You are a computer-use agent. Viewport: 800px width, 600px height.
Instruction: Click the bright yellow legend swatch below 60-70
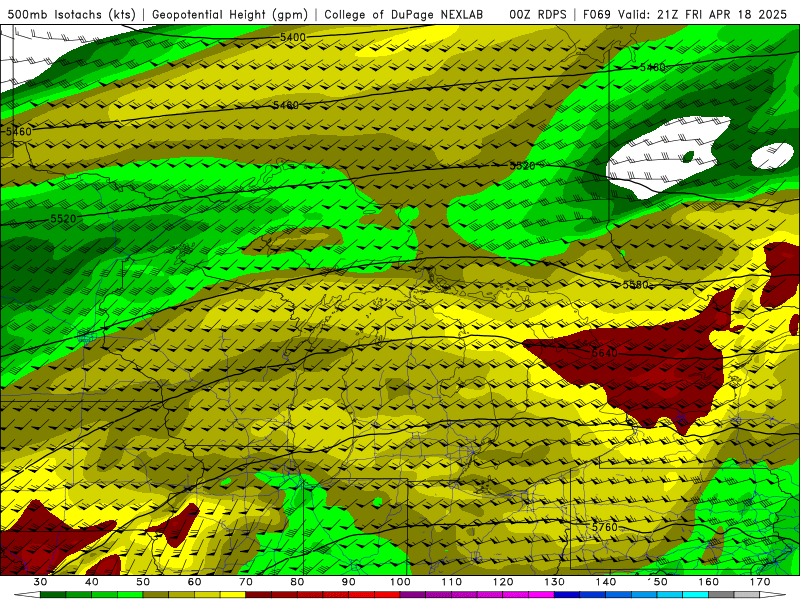pyautogui.click(x=233, y=595)
